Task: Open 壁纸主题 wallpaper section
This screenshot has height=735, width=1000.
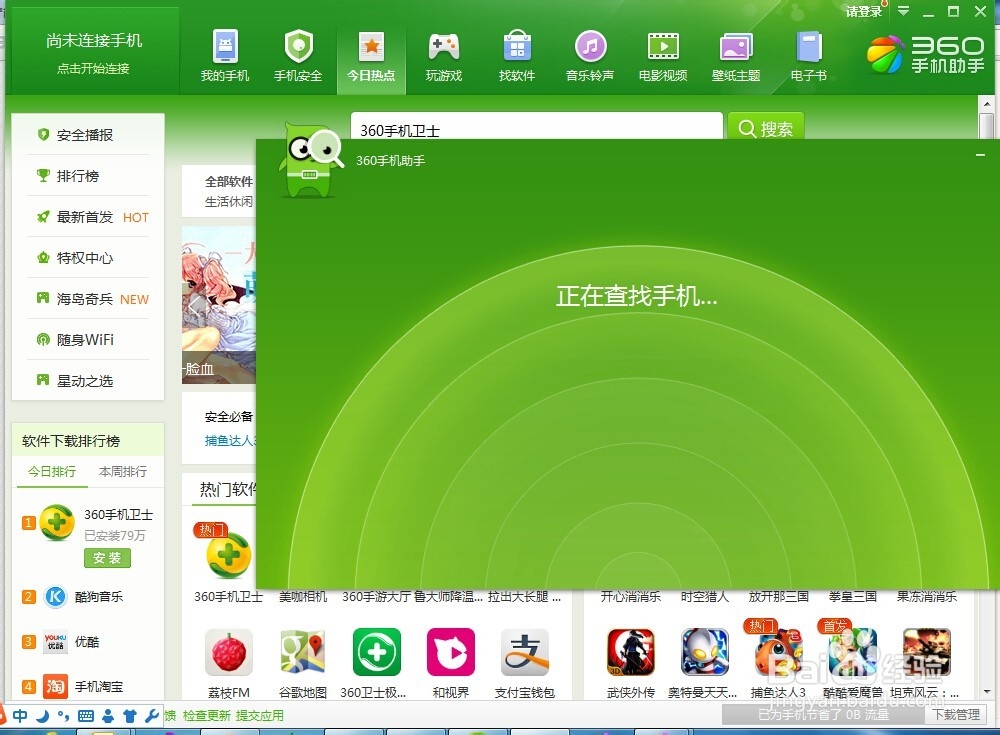Action: coord(736,56)
